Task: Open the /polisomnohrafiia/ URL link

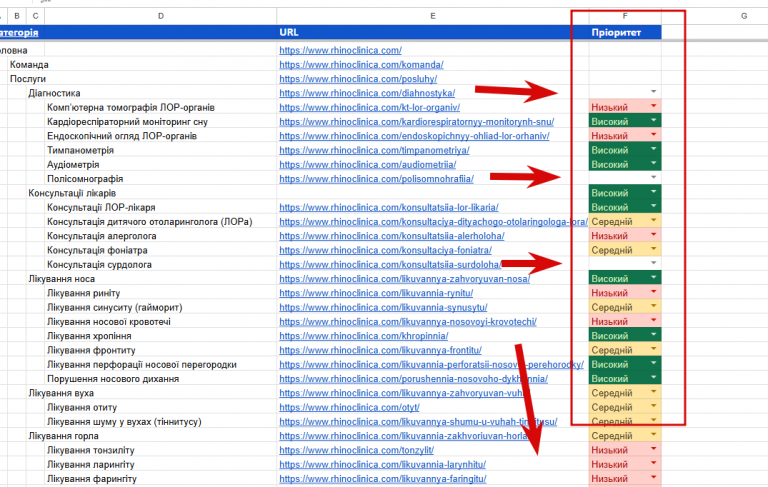Action: (377, 179)
